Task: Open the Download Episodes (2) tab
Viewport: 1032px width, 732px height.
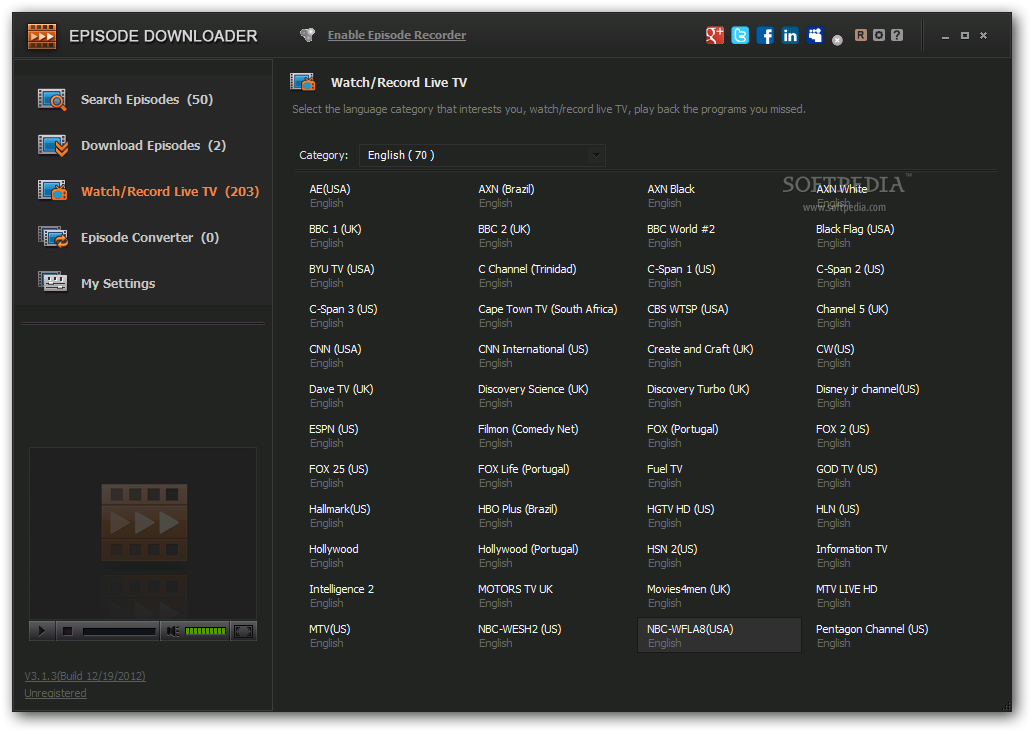Action: (143, 145)
